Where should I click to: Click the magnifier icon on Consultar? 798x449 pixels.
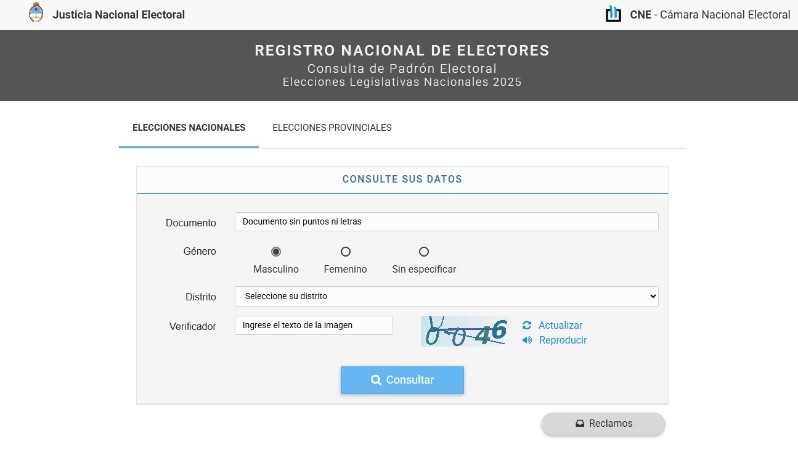[376, 380]
